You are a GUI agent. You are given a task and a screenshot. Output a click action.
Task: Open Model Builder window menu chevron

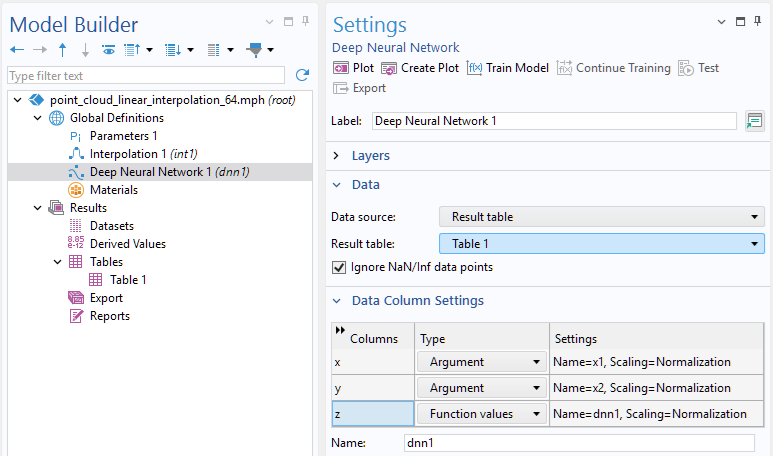coord(269,22)
